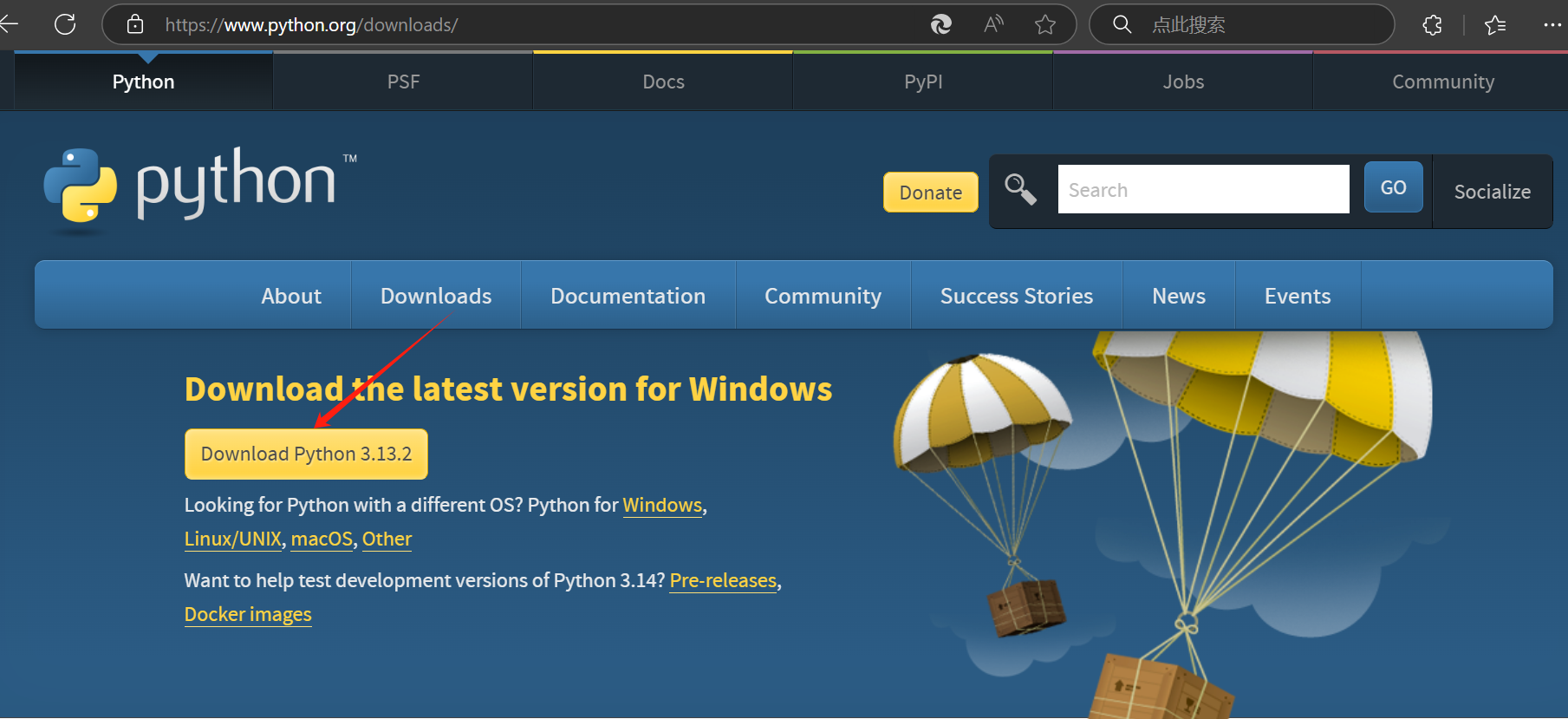
Task: Click the magnifying glass beside site search
Action: click(x=1020, y=189)
